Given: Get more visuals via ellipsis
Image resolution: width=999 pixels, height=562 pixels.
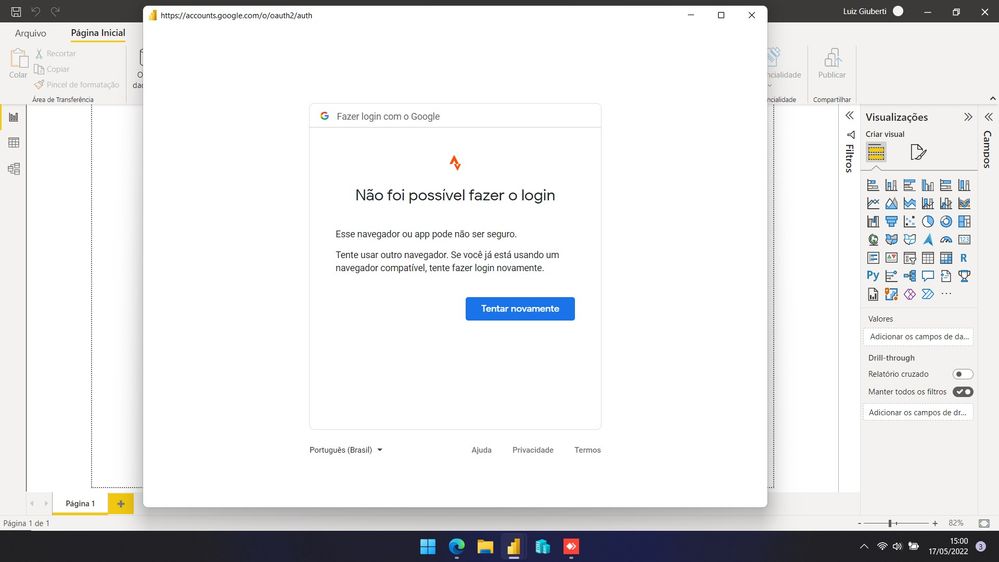Looking at the screenshot, I should coord(946,294).
